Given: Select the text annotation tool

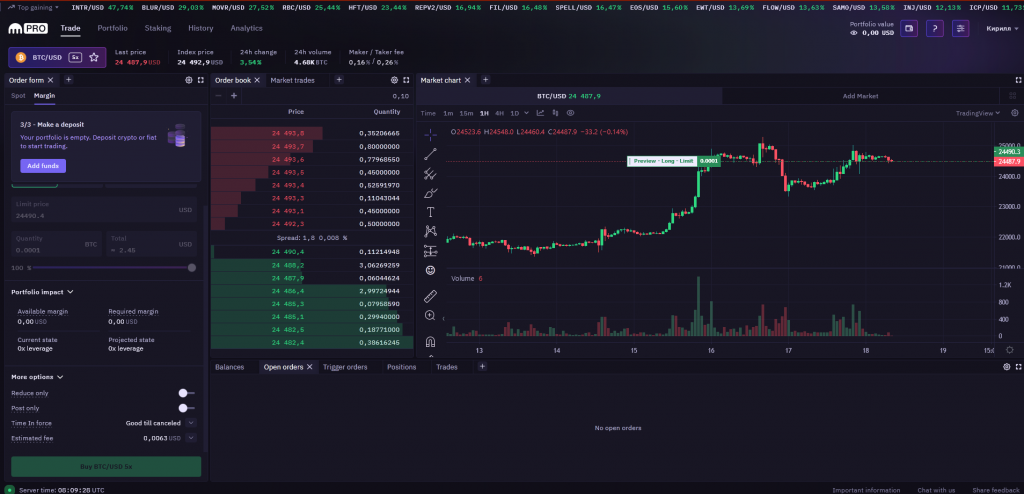Looking at the screenshot, I should 430,212.
